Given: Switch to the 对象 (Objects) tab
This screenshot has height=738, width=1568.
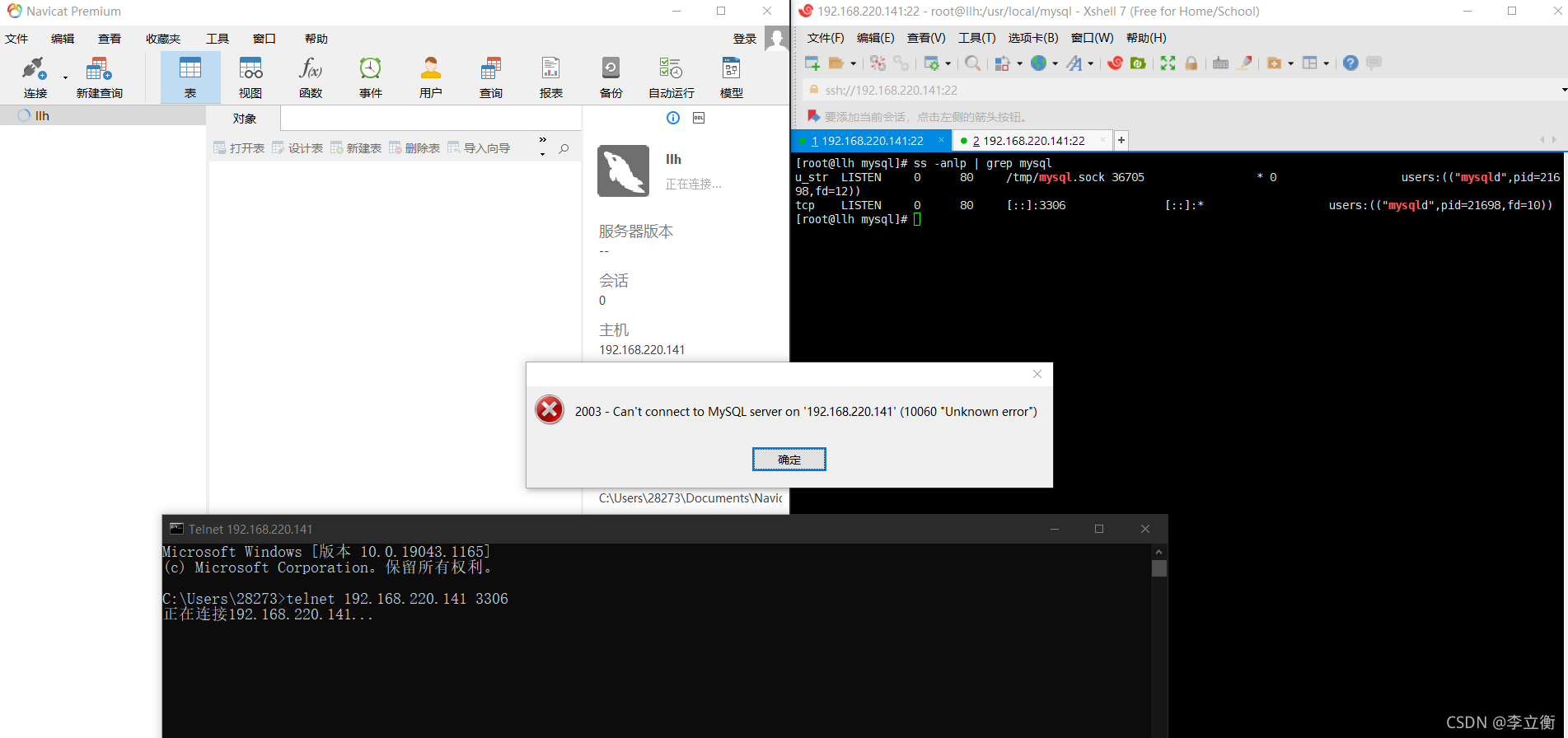Looking at the screenshot, I should pos(245,119).
